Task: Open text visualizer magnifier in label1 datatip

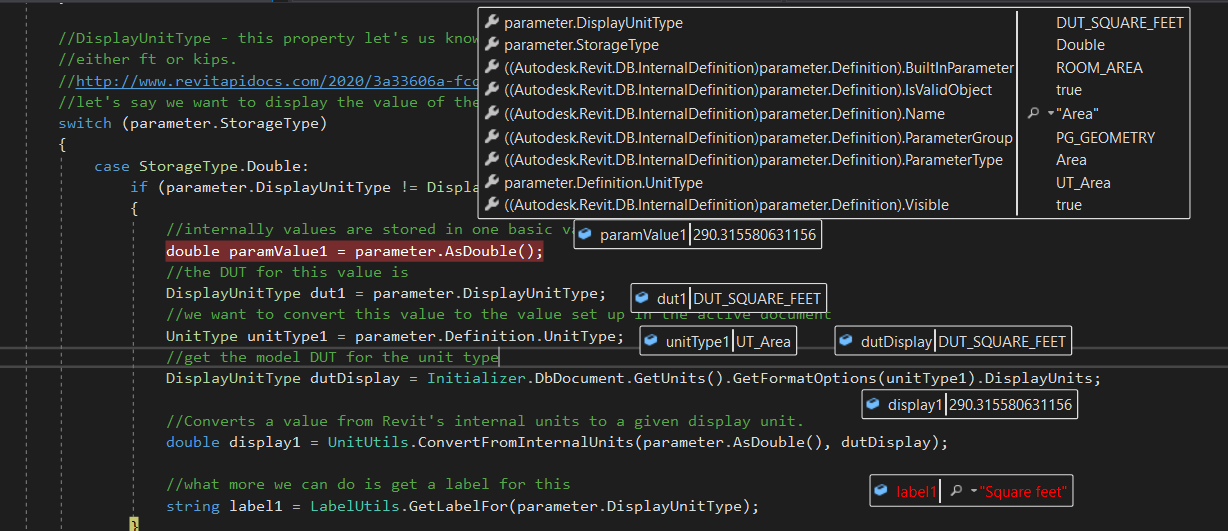Action: (x=956, y=491)
